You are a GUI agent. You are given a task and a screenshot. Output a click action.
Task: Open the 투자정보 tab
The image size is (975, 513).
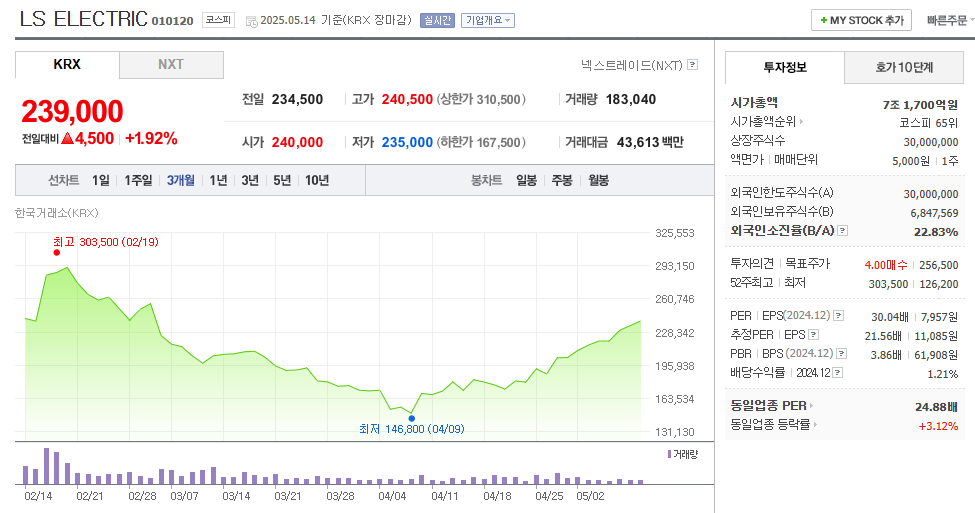(785, 67)
